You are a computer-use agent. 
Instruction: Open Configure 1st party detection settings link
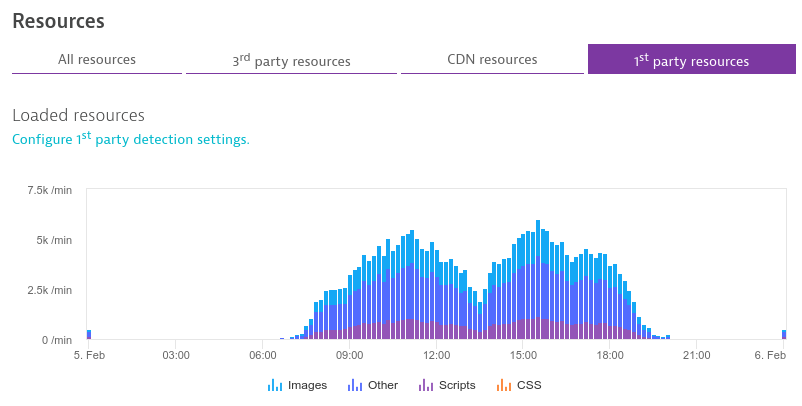(130, 139)
